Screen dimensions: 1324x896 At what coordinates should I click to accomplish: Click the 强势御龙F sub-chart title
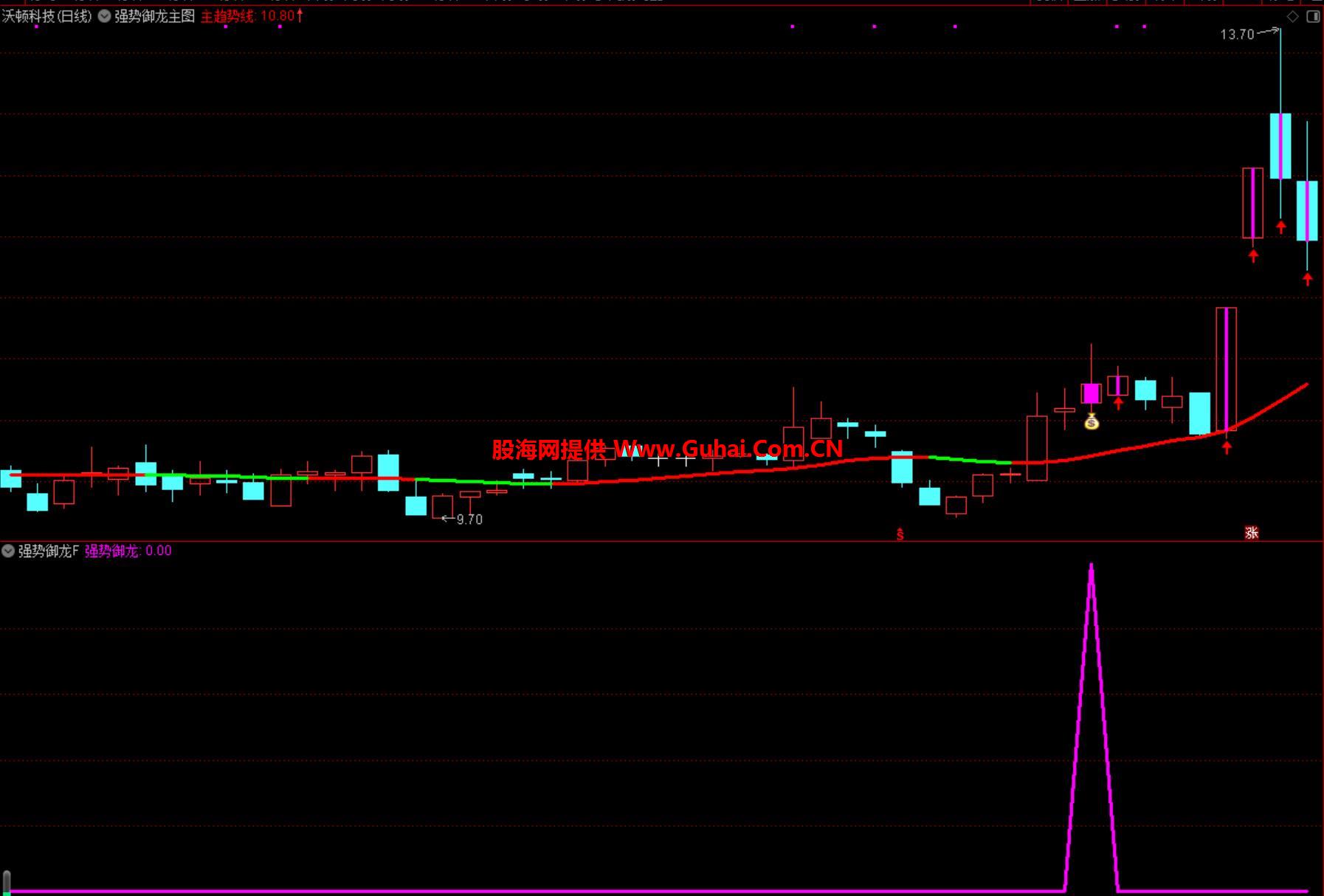(48, 551)
